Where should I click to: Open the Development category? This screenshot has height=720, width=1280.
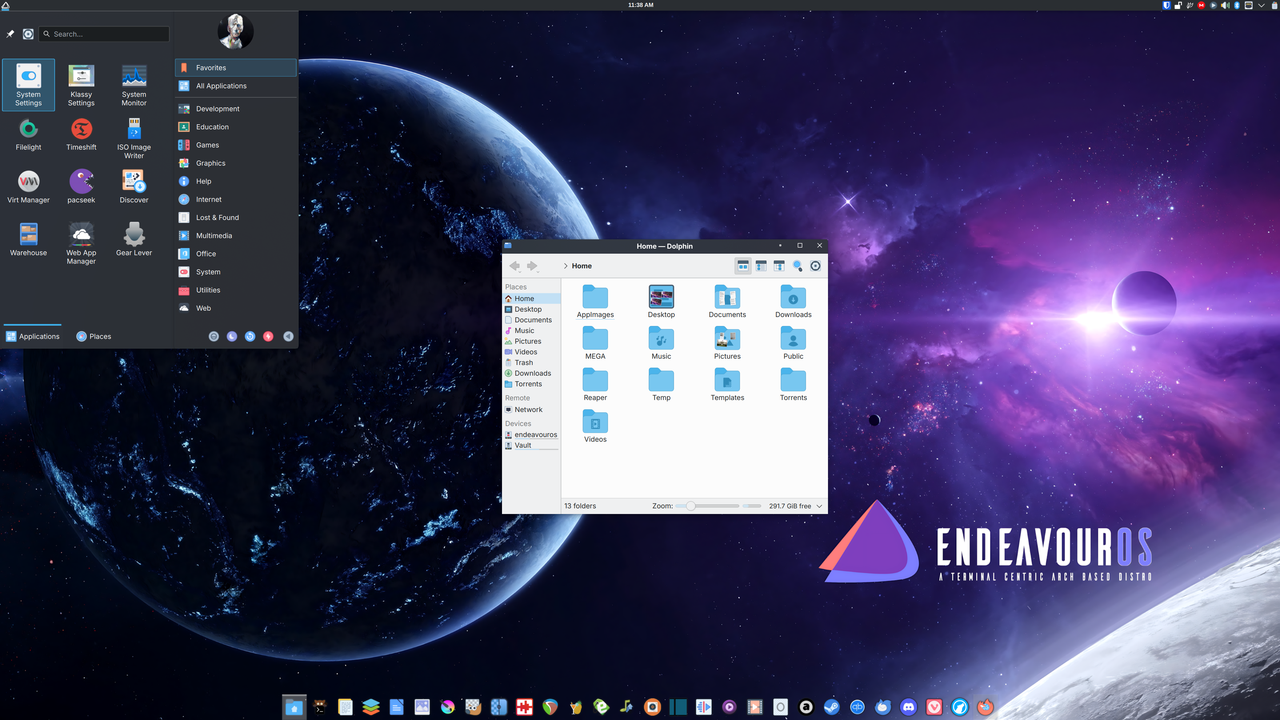(236, 109)
